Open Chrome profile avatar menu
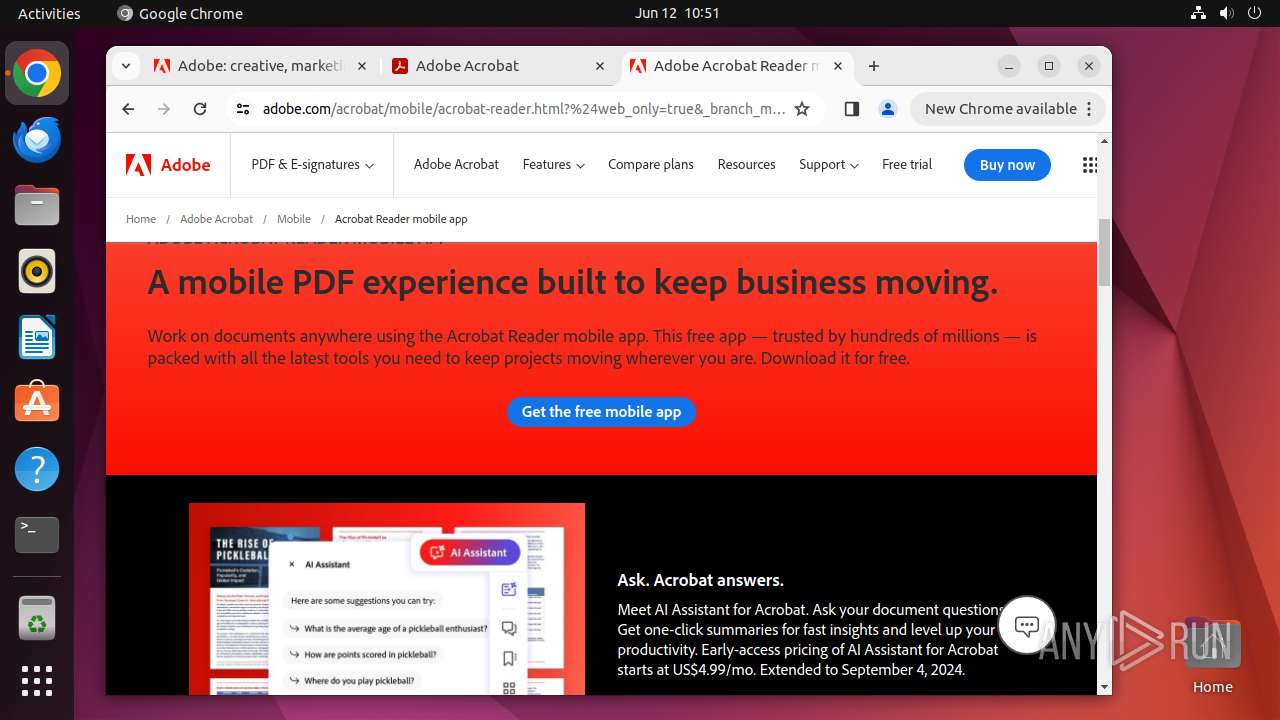1280x720 pixels. [x=887, y=109]
